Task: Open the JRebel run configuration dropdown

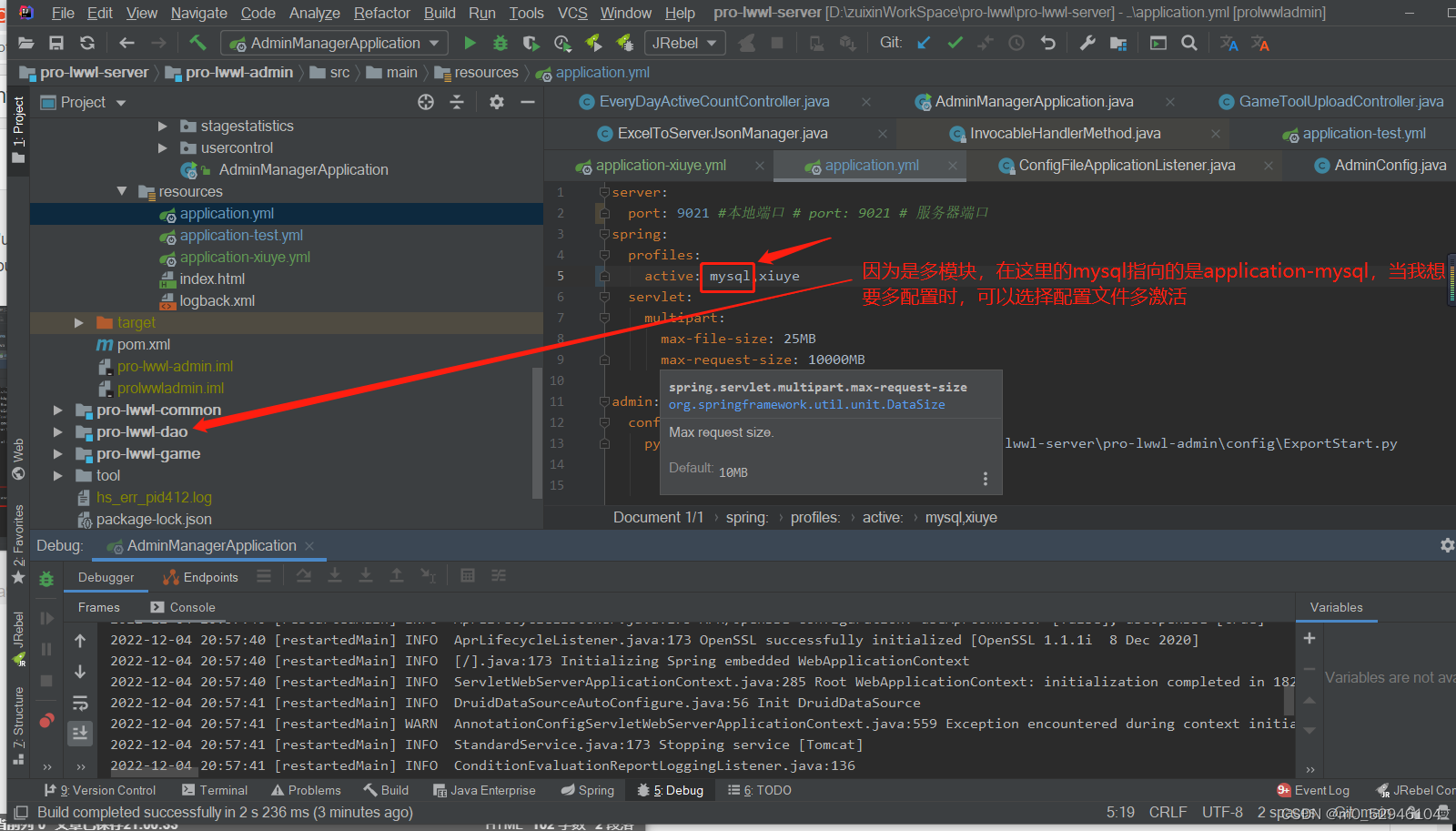Action: click(x=684, y=42)
